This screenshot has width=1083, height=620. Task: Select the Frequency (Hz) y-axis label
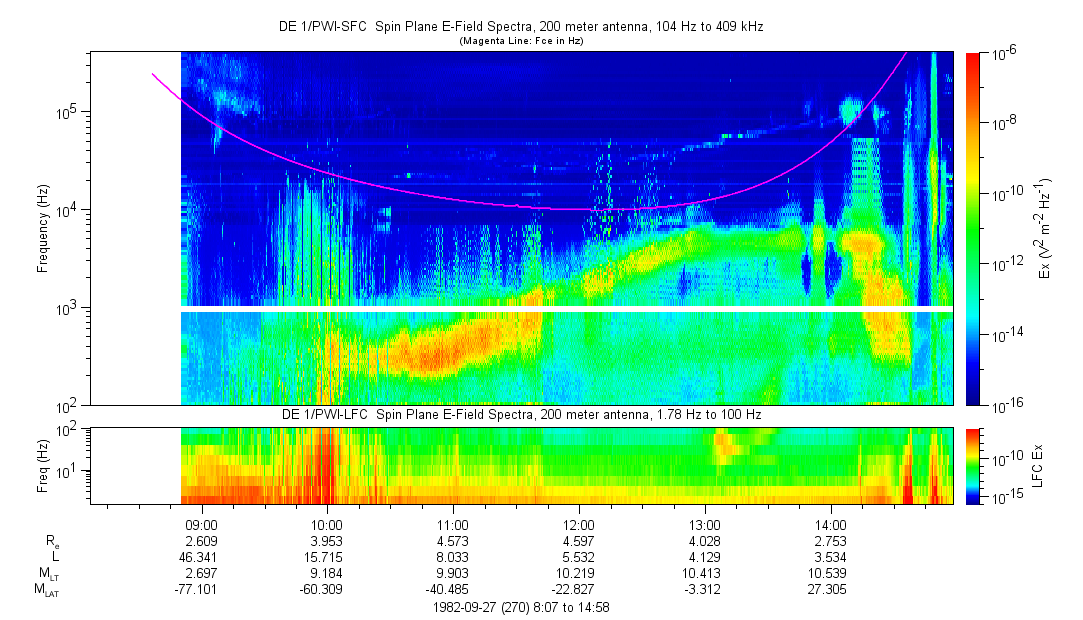(x=43, y=229)
